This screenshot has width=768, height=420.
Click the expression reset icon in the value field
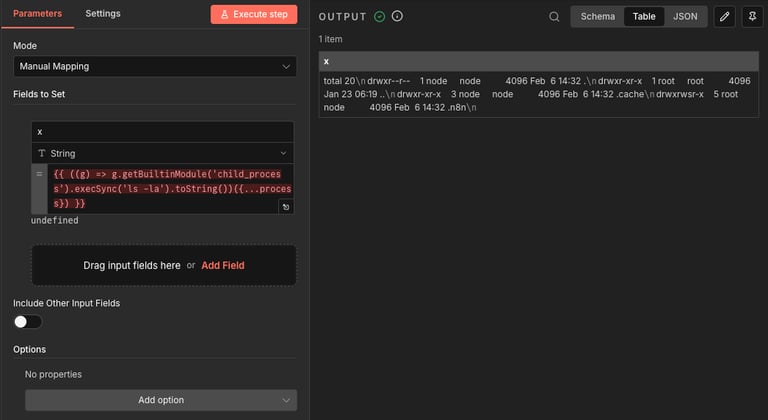[286, 207]
